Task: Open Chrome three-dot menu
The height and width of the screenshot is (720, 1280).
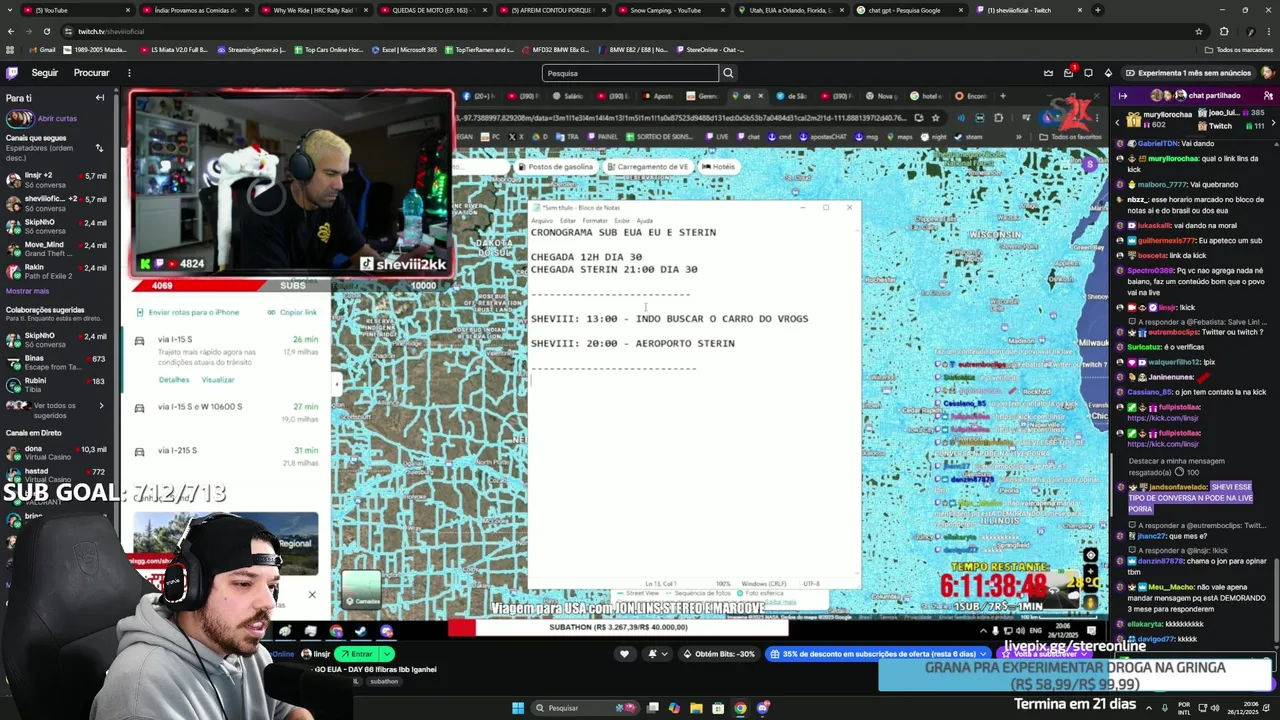Action: tap(1269, 31)
